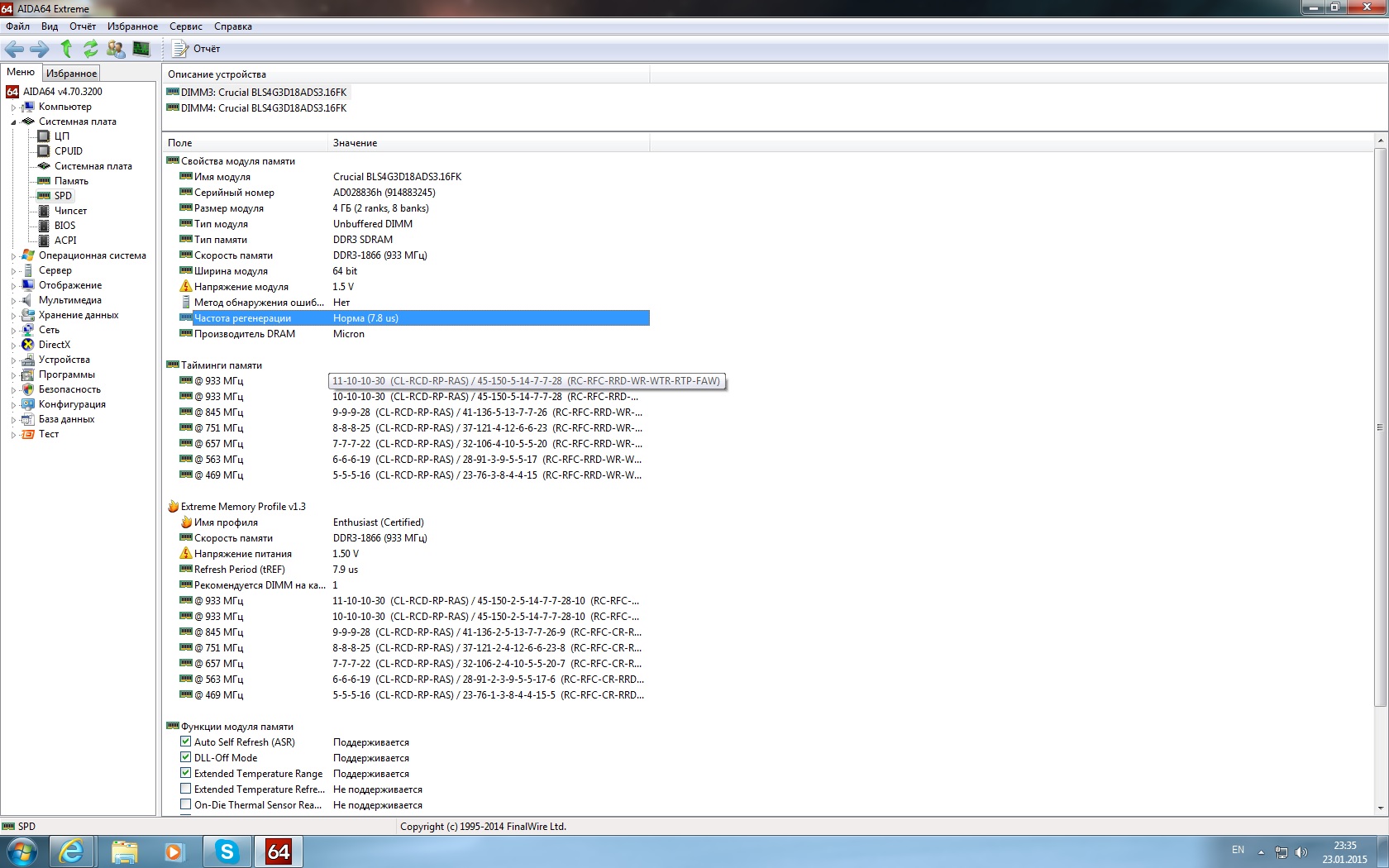Viewport: 1389px width, 868px height.
Task: Switch to the Меню tab in the sidebar
Action: point(21,73)
